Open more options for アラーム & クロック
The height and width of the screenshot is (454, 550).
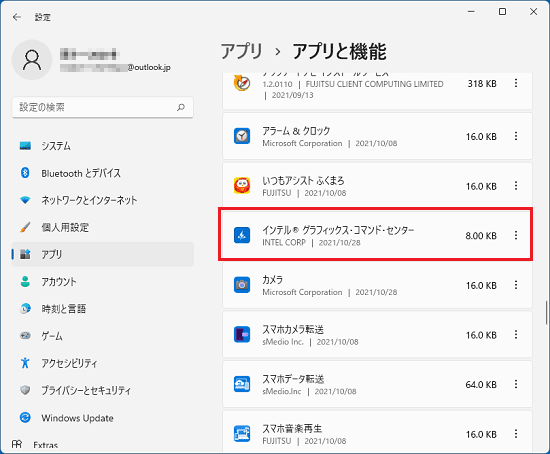(516, 136)
